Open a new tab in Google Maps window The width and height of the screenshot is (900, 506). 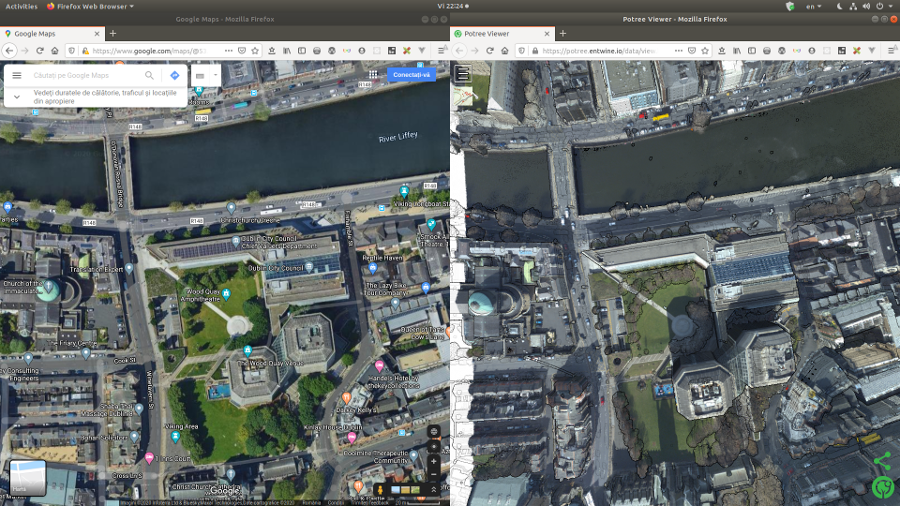[x=112, y=34]
